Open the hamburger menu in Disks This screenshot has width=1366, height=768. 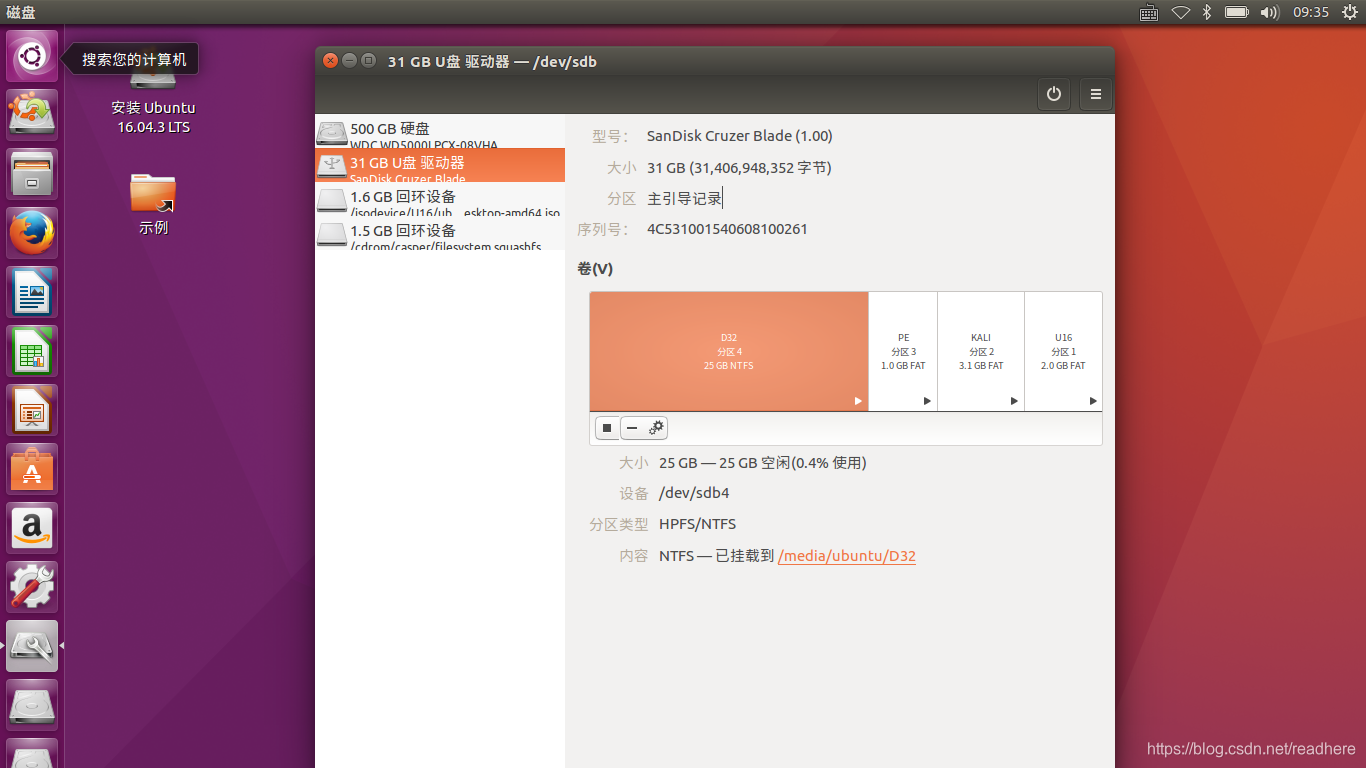[x=1096, y=94]
